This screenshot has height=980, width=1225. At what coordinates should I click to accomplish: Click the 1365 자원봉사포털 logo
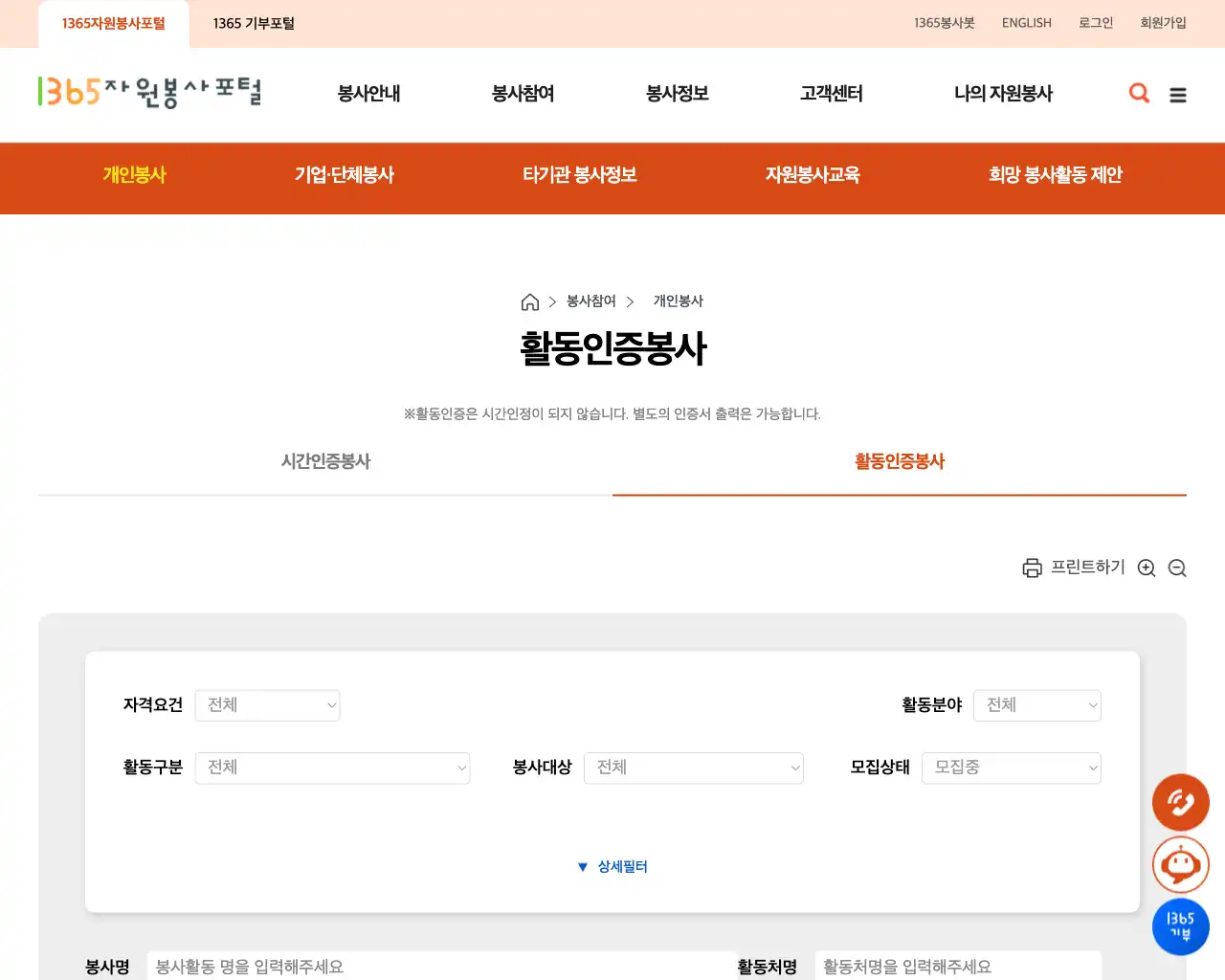coord(148,93)
